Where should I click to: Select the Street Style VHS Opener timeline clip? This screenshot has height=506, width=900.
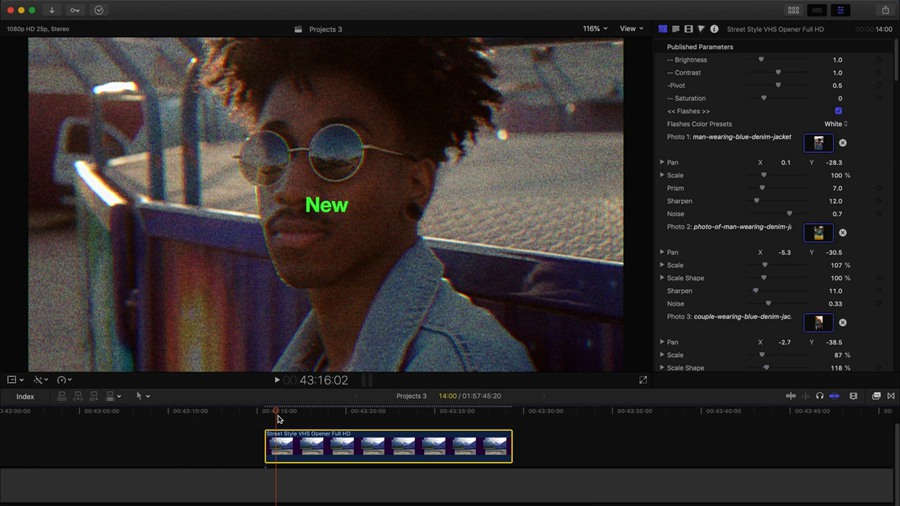[389, 446]
